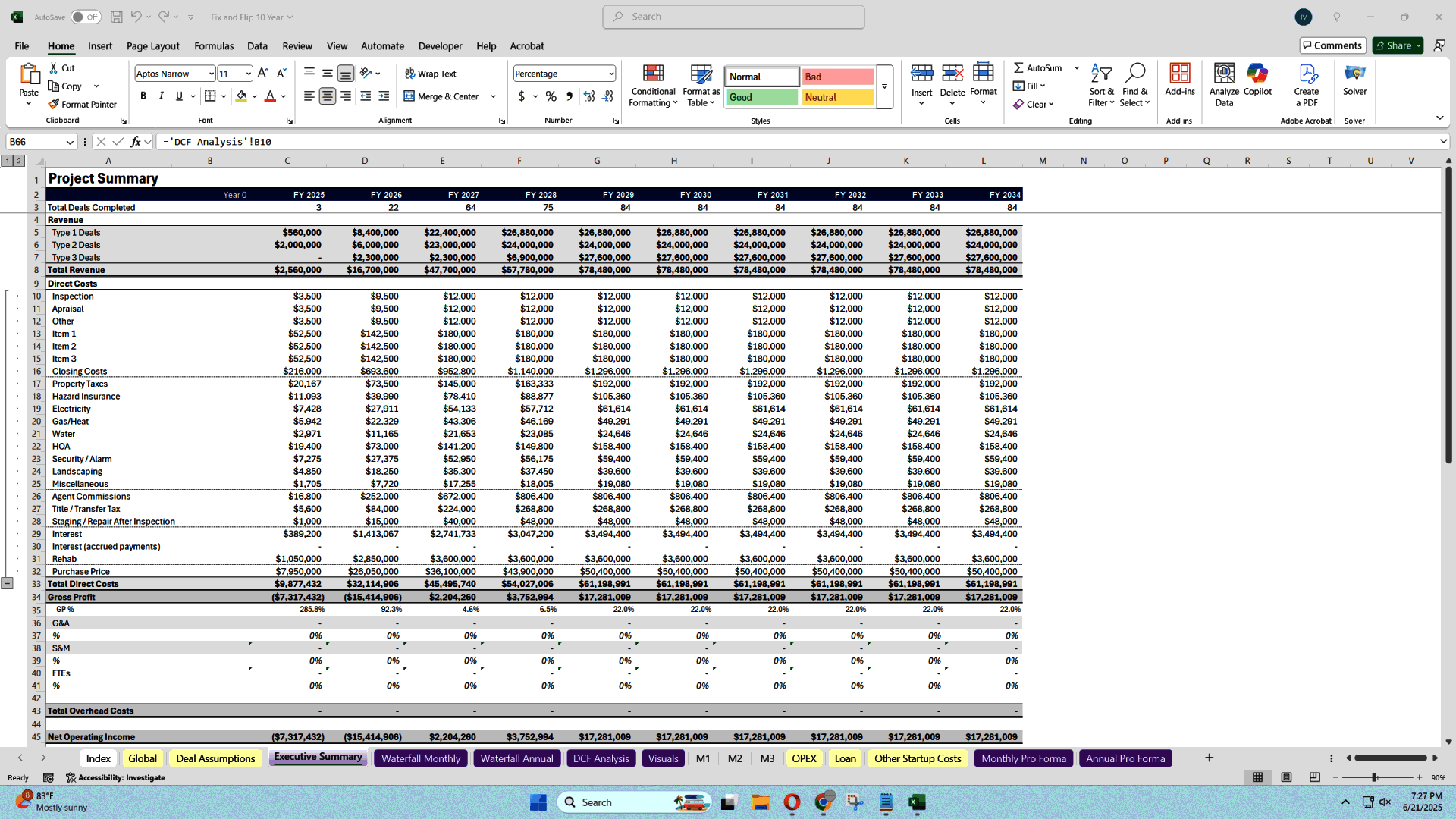
Task: Open the Percentage number format dropdown
Action: 611,74
